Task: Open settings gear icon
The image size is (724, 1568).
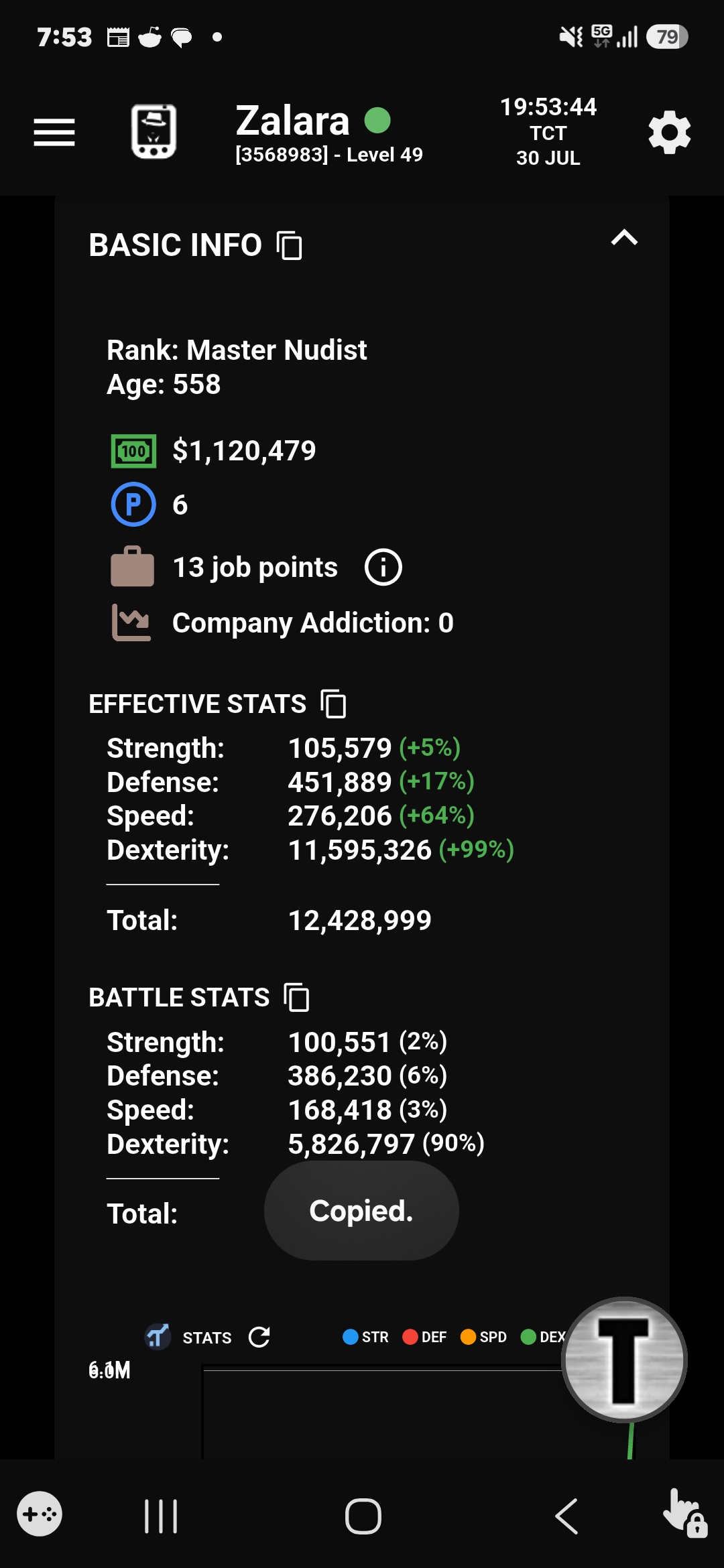Action: pos(669,132)
